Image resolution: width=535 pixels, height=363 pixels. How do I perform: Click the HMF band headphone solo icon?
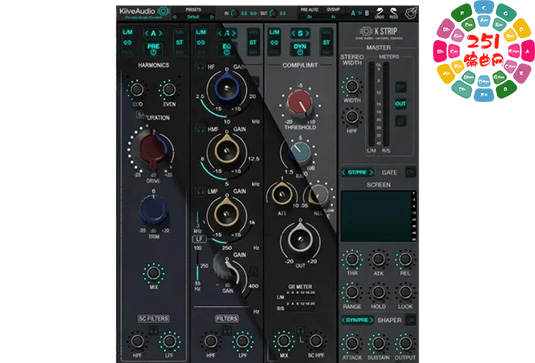[x=200, y=129]
